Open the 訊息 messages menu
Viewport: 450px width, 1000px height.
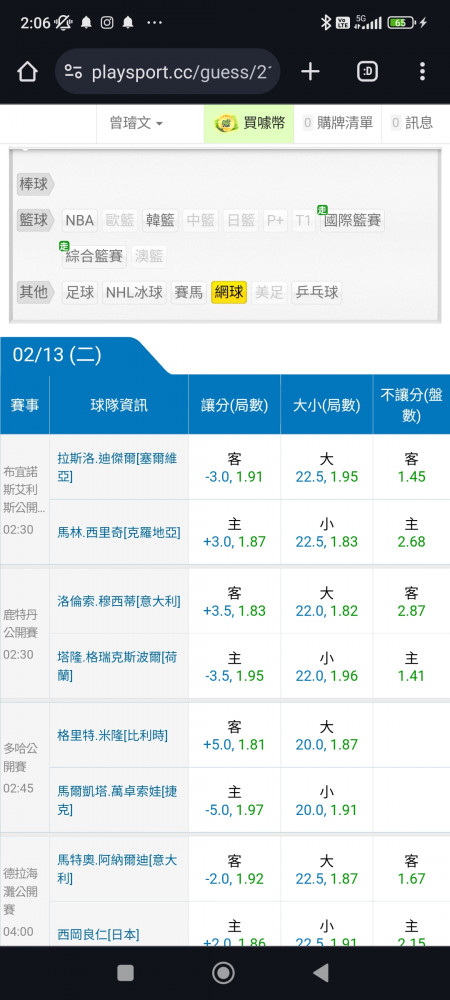(412, 123)
